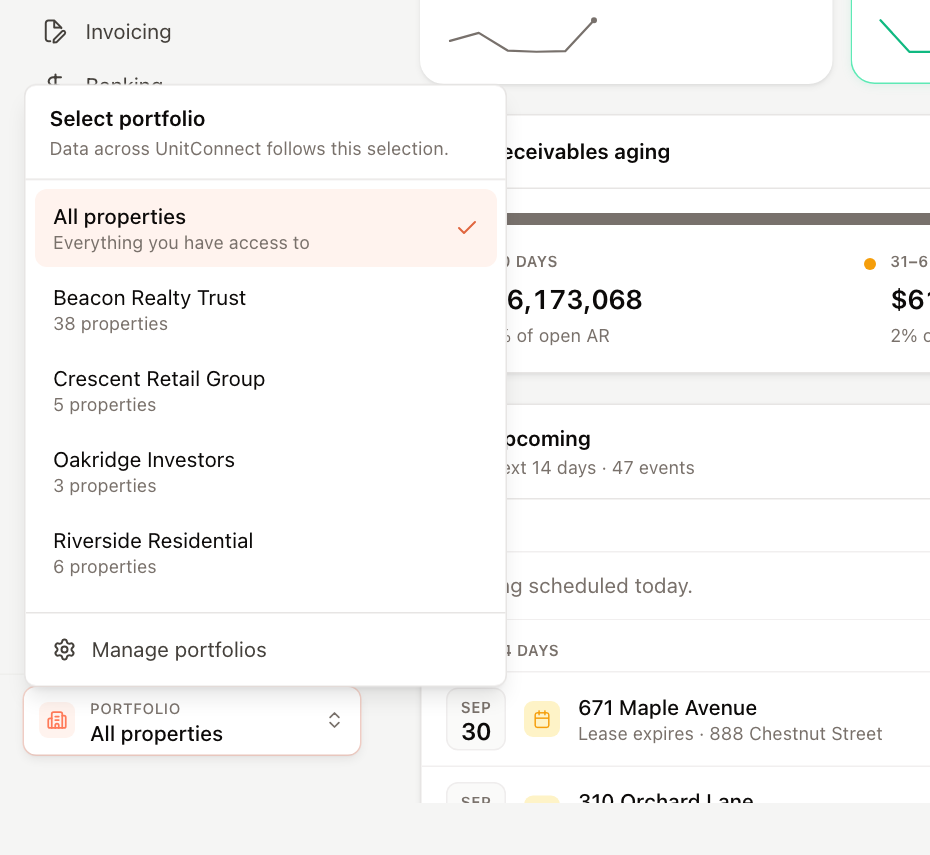Viewport: 930px width, 855px height.
Task: Click the Upcoming section heading
Action: coord(549,439)
